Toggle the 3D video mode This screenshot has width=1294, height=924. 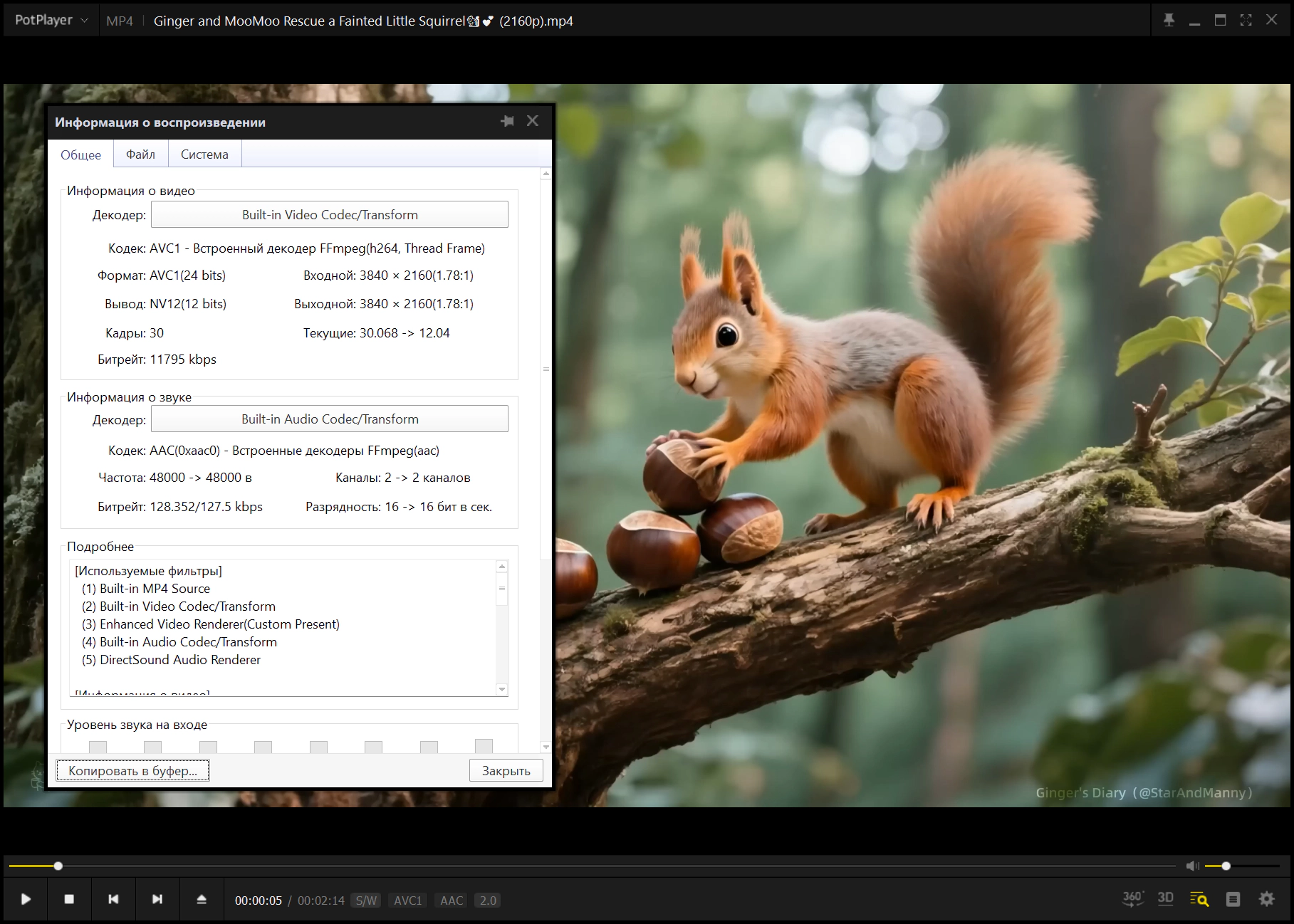(x=1165, y=898)
